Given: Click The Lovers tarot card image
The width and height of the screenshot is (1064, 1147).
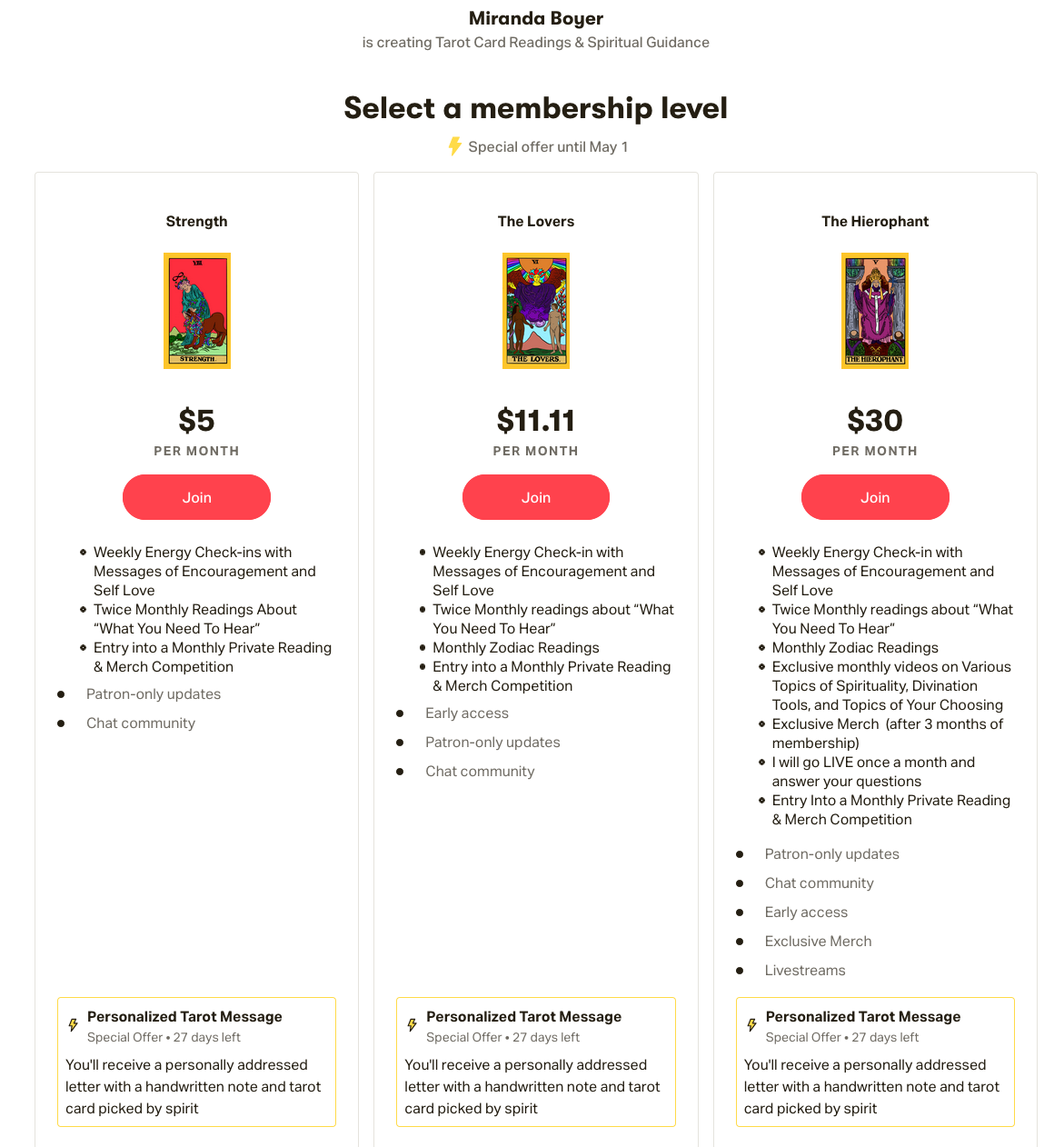Looking at the screenshot, I should [x=536, y=311].
